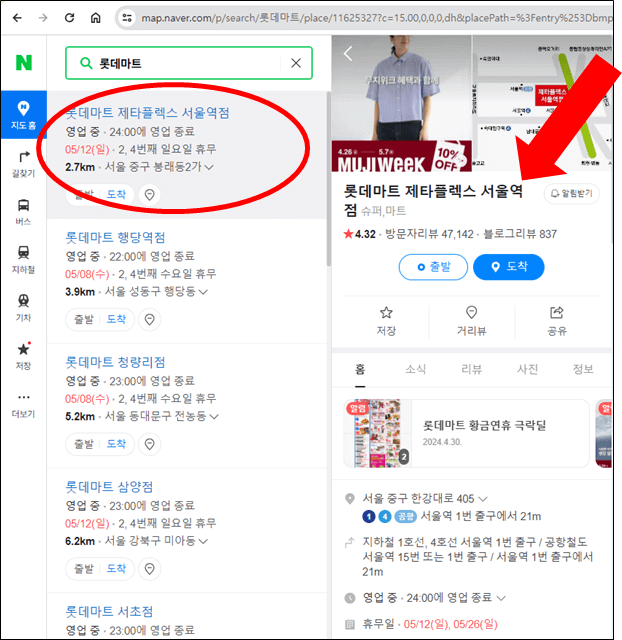The height and width of the screenshot is (640, 622).
Task: Clear the search with the X button
Action: point(296,63)
